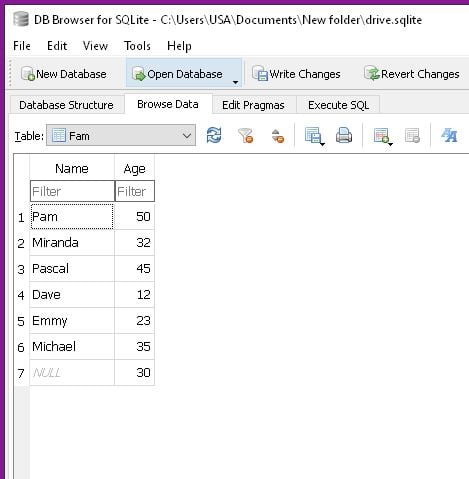Viewport: 469px width, 479px height.
Task: Open the Tools menu
Action: coord(137,46)
